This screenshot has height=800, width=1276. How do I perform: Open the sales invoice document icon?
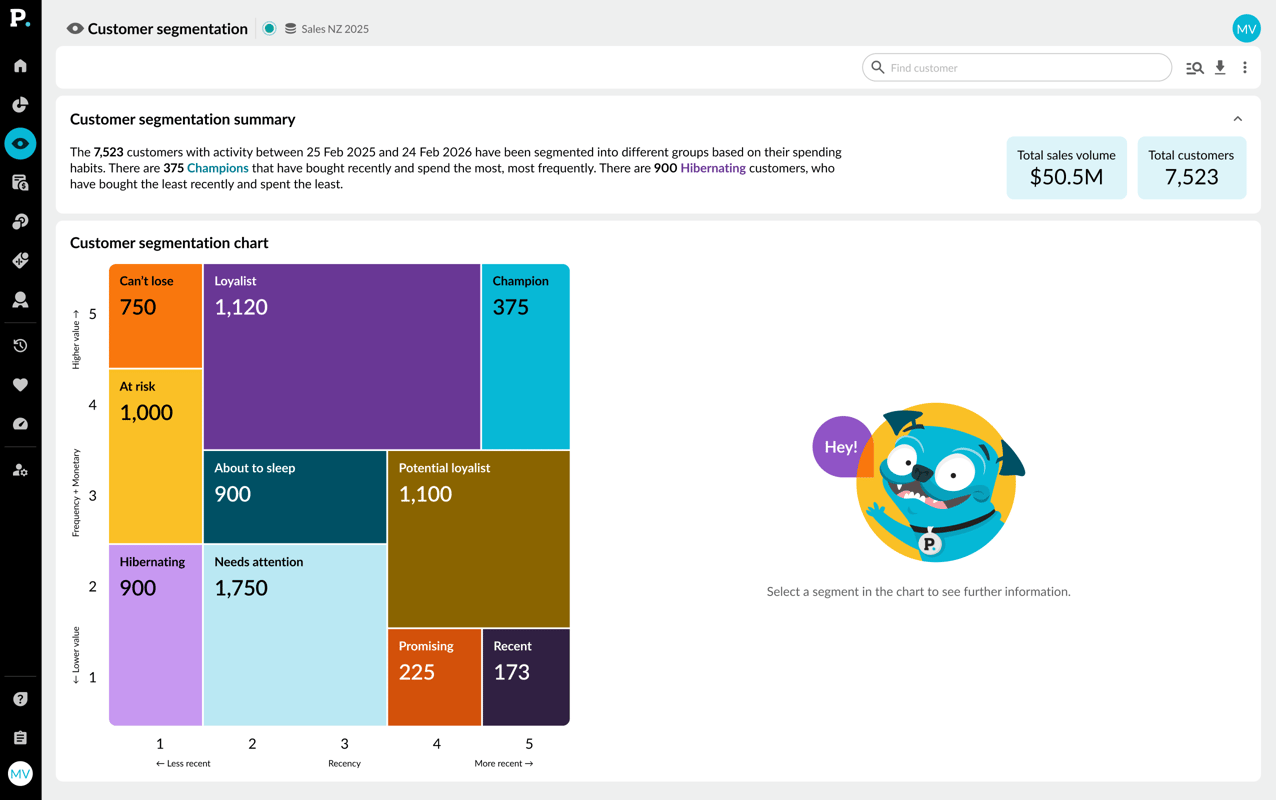pyautogui.click(x=20, y=182)
